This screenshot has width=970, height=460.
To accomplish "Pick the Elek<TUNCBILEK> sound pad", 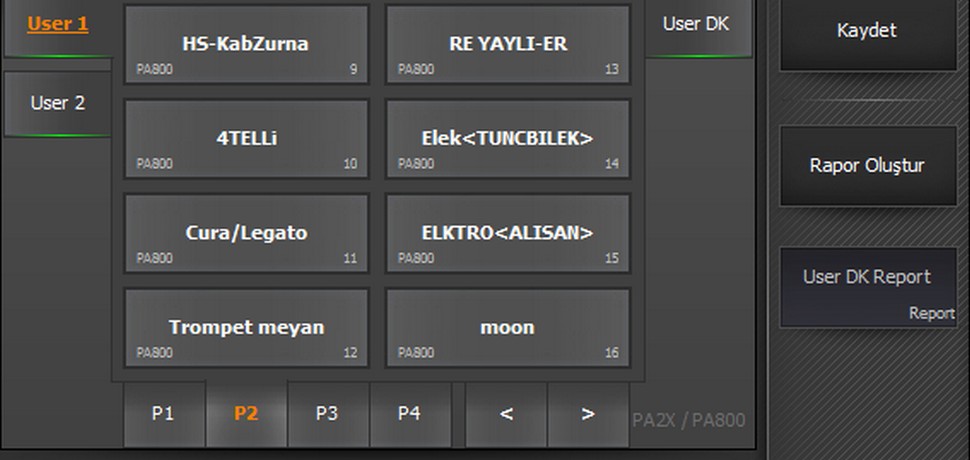I will (x=508, y=139).
